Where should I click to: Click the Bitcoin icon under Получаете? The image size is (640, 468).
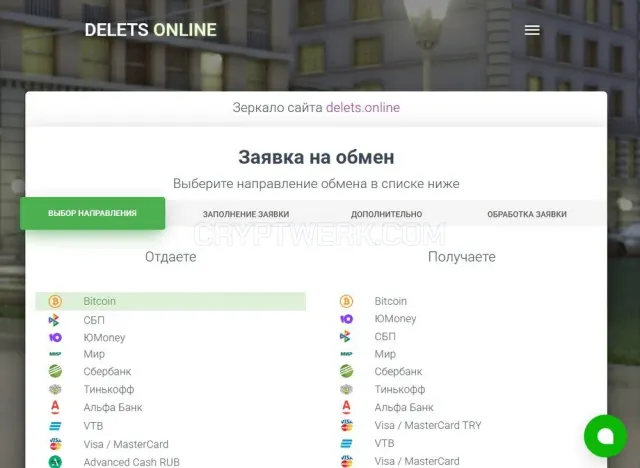tap(346, 301)
